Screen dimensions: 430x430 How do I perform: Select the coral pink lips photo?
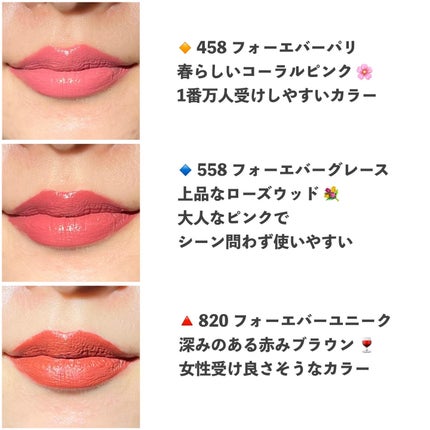click(71, 71)
